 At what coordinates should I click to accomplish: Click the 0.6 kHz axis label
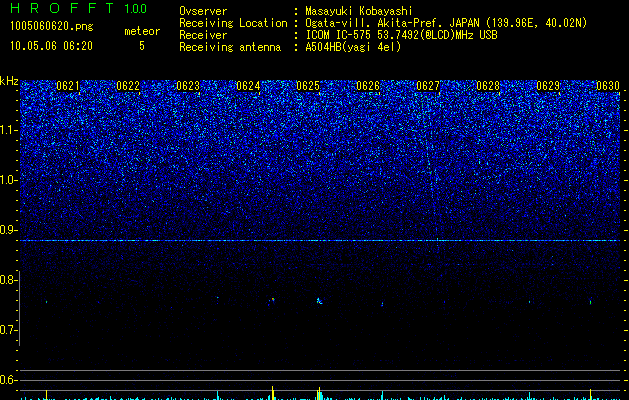[x=8, y=380]
